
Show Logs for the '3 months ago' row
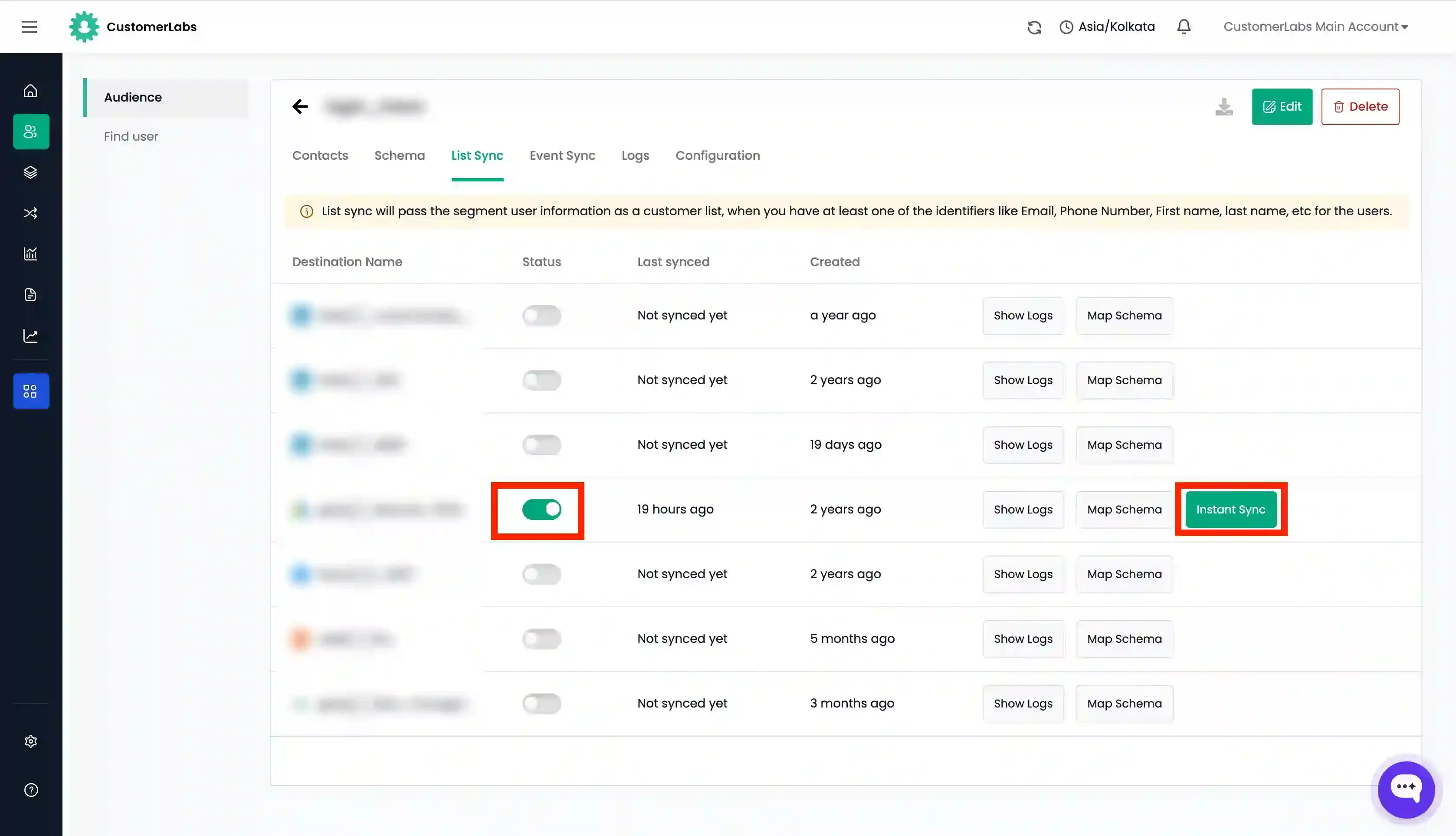(1023, 703)
